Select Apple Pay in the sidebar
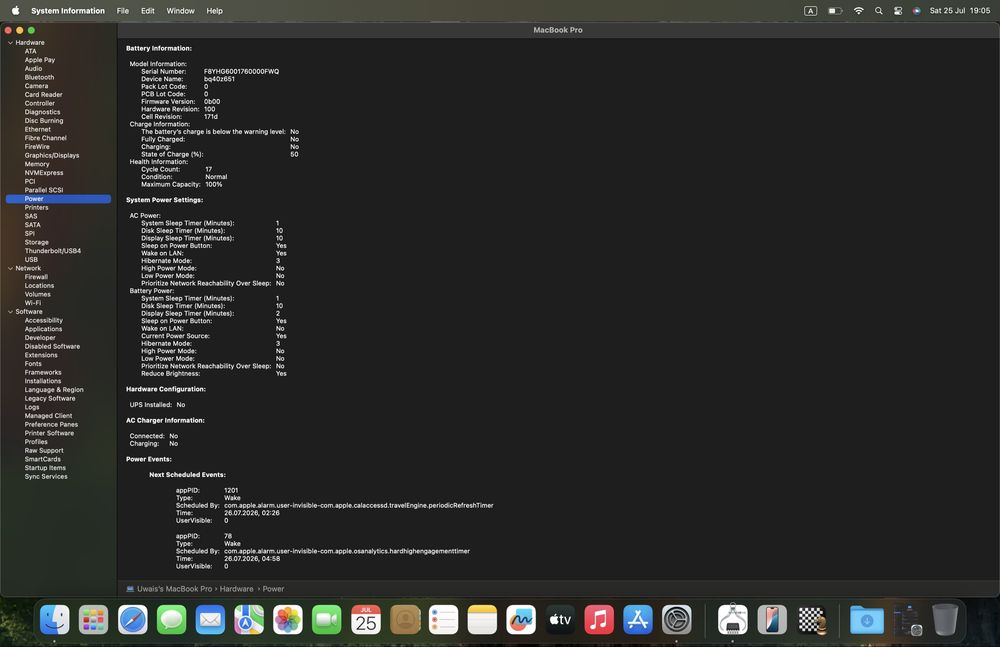Screen dimensions: 1000x647 click(40, 60)
